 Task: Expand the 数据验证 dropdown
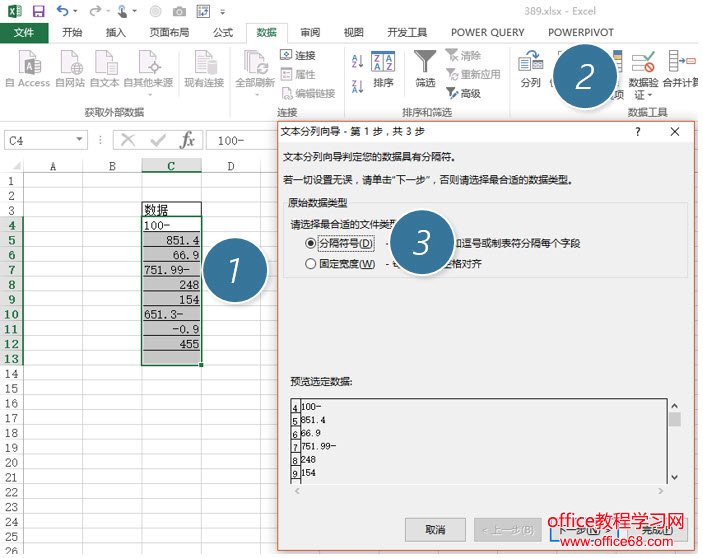pos(643,94)
